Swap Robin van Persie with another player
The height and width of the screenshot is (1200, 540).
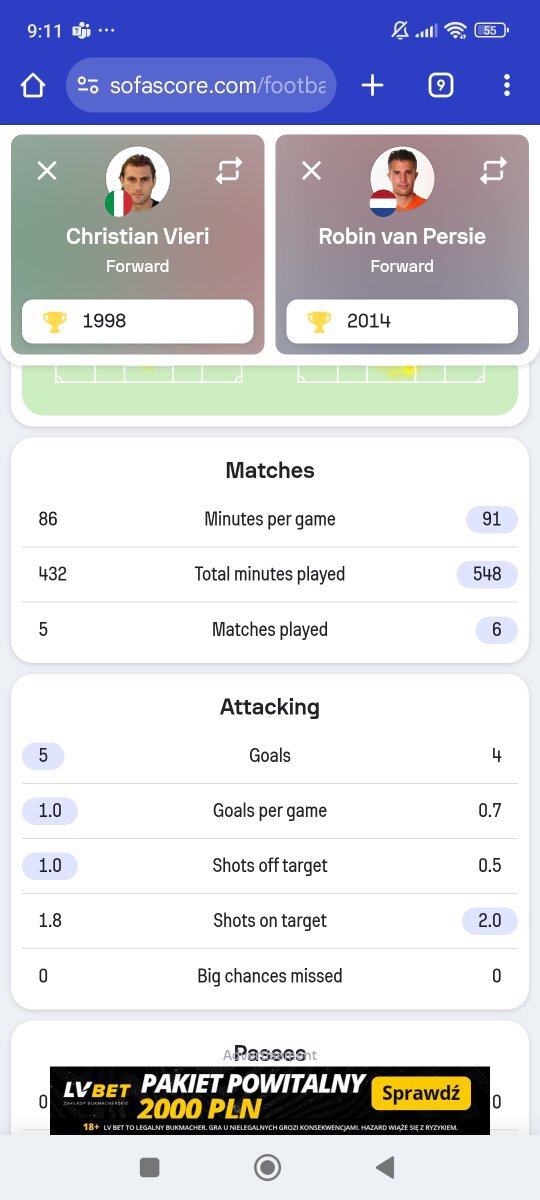(x=493, y=171)
